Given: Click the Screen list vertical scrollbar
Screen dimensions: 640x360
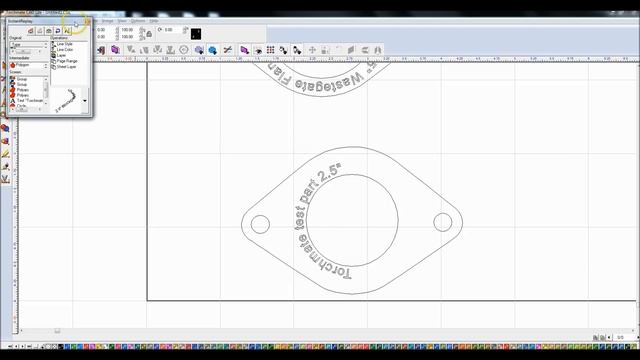Looking at the screenshot, I should [x=46, y=92].
